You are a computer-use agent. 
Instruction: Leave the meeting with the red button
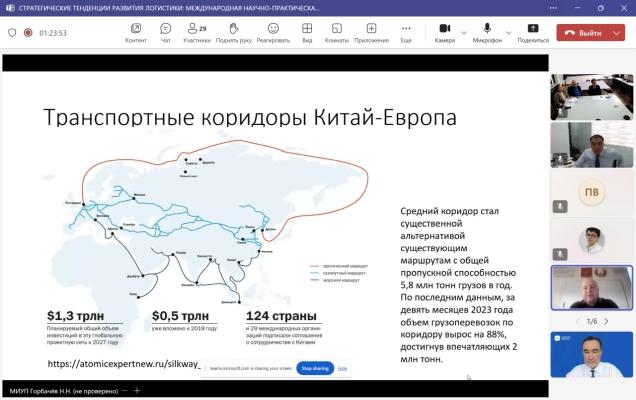pos(583,32)
